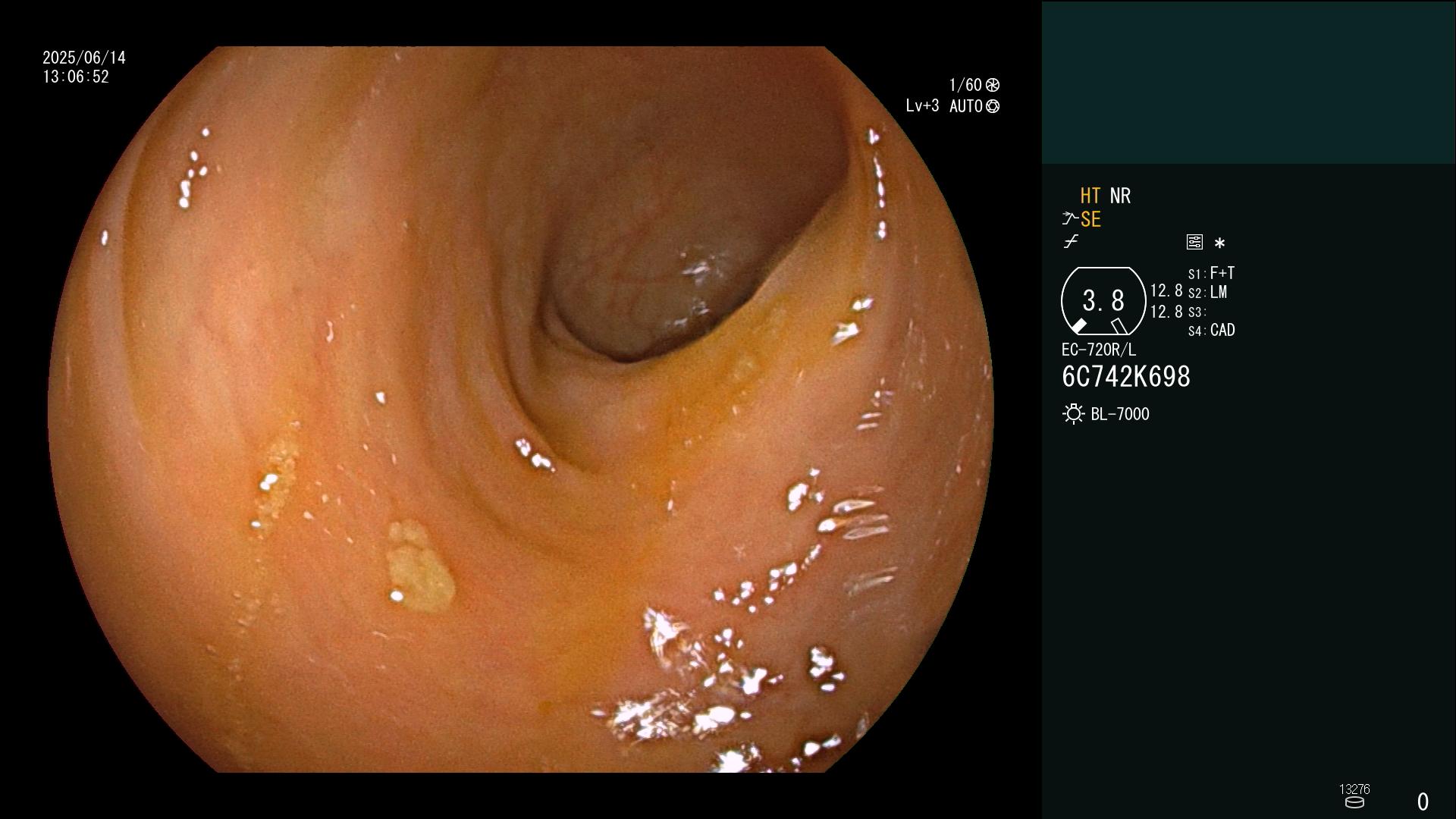
Task: Click the shutter icon beside 1/60
Action: pyautogui.click(x=993, y=85)
